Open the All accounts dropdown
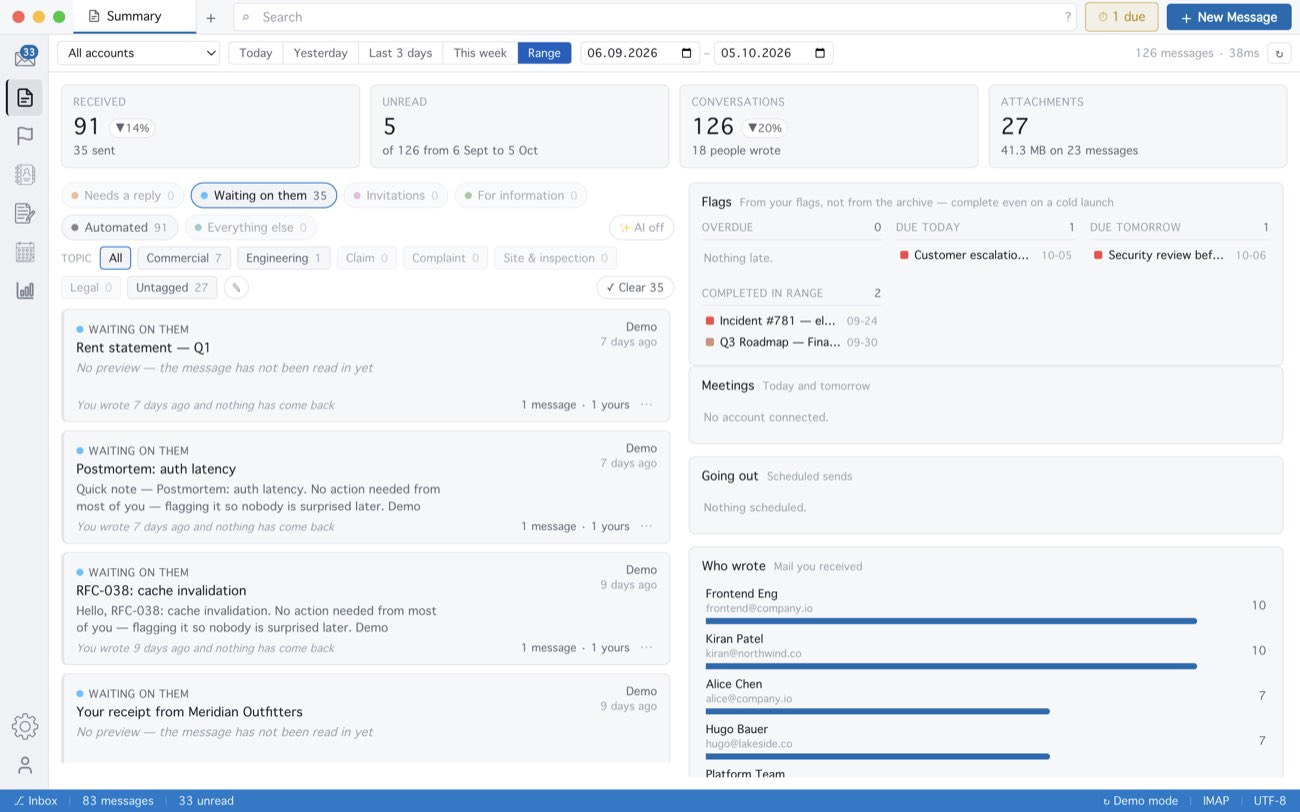 coord(139,53)
